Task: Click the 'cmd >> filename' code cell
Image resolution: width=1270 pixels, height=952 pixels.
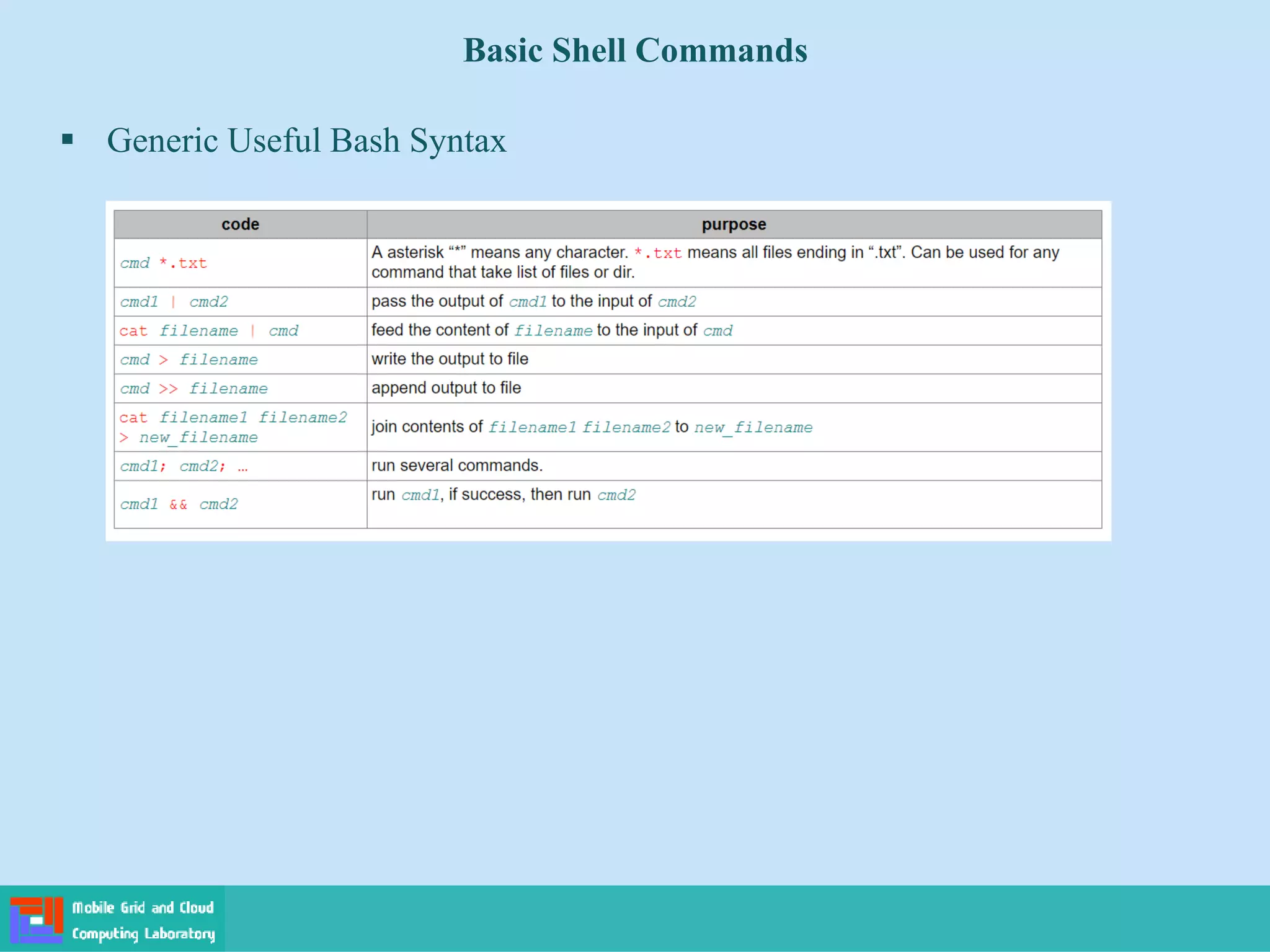Action: tap(241, 389)
